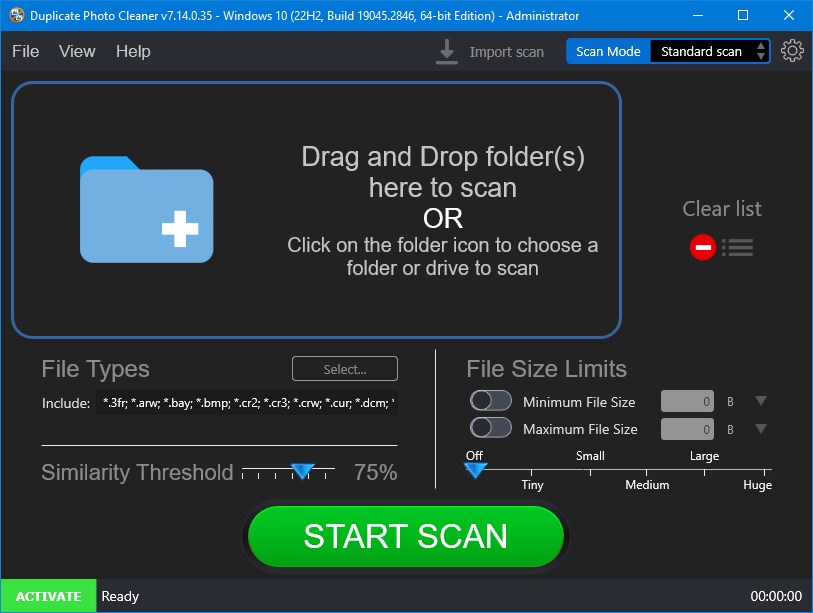
Task: Open the View menu
Action: 77,51
